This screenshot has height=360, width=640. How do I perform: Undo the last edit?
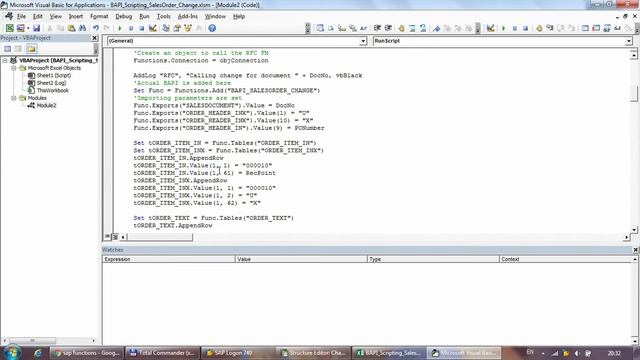tap(96, 28)
